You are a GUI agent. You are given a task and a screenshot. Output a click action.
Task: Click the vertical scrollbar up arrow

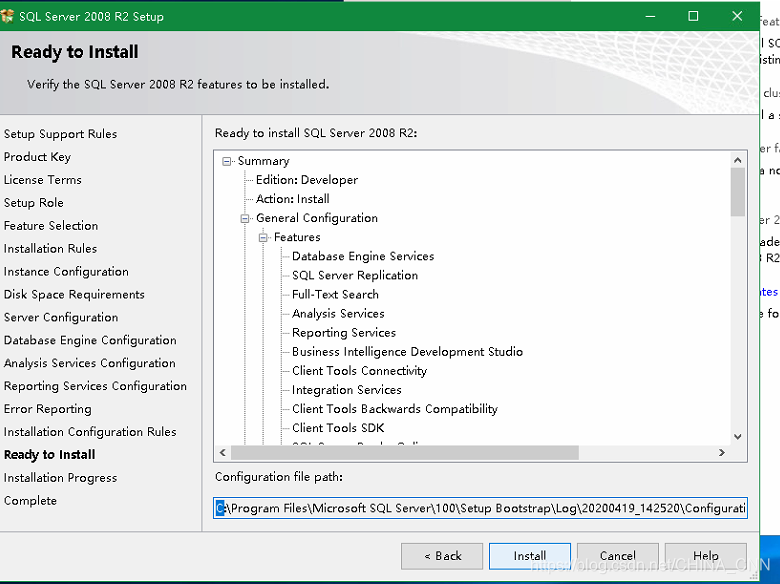click(x=738, y=160)
